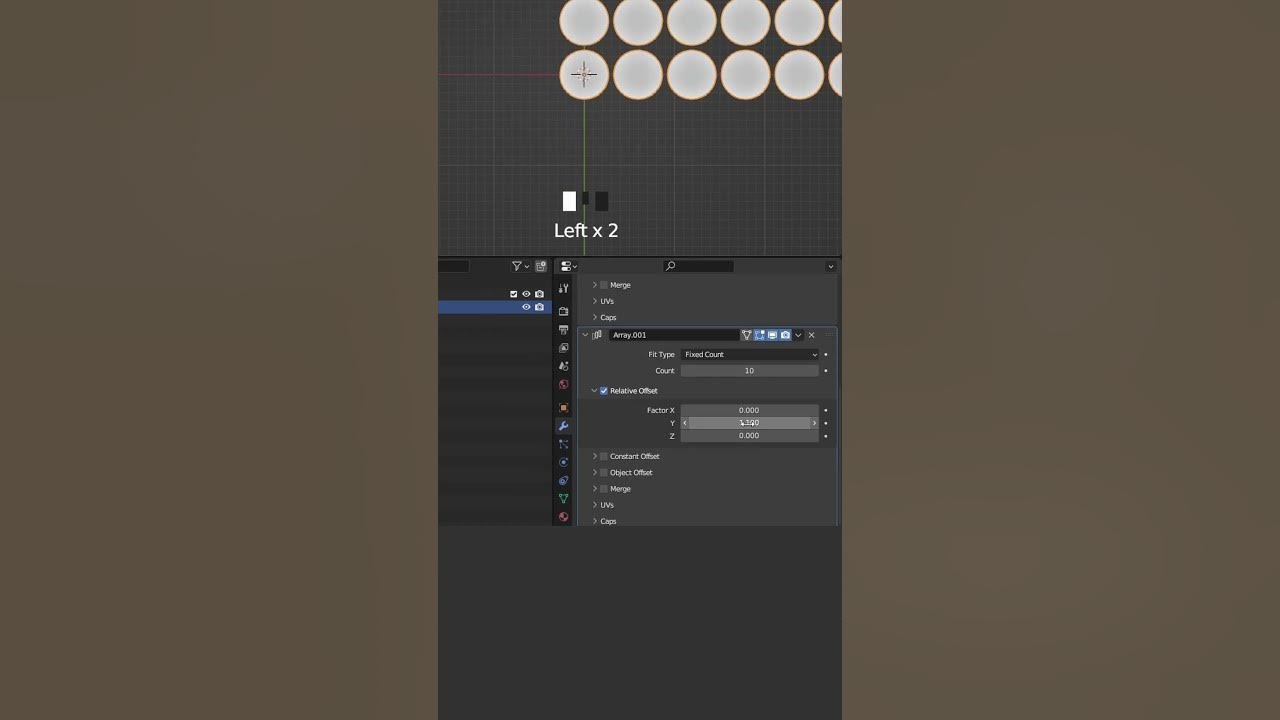
Task: Disable rendering for the first outliner row
Action: (539, 294)
